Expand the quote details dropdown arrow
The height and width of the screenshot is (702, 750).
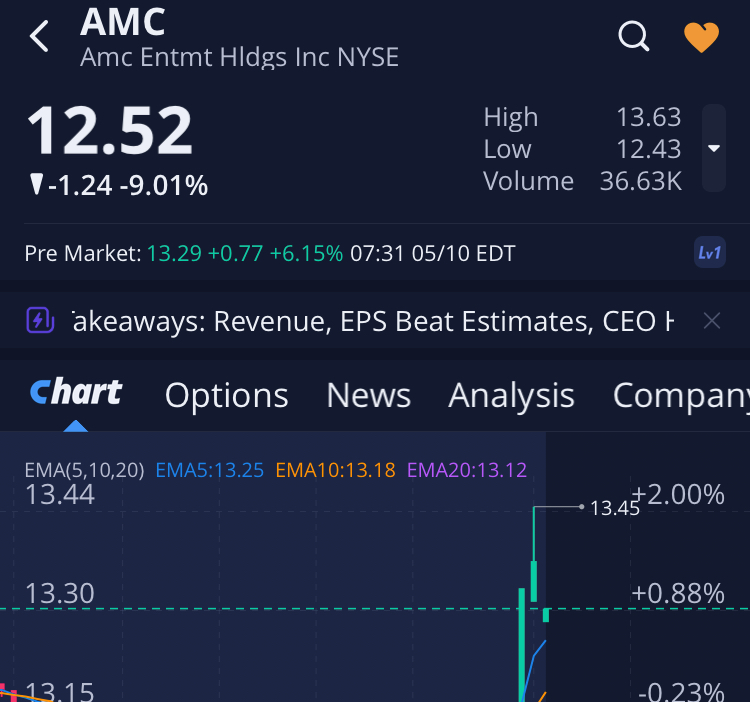click(714, 148)
